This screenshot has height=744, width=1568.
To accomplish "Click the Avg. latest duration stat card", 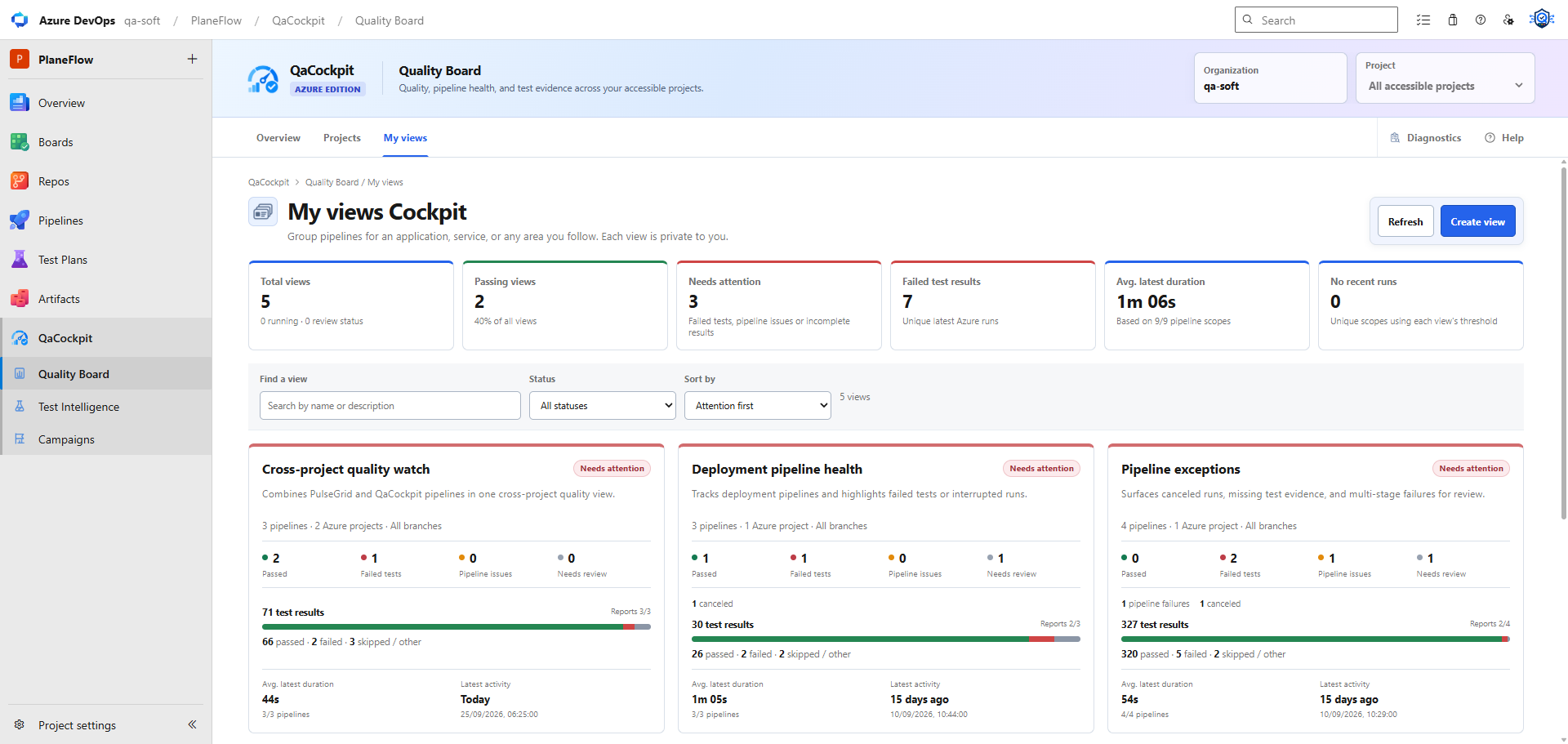I will 1207,305.
